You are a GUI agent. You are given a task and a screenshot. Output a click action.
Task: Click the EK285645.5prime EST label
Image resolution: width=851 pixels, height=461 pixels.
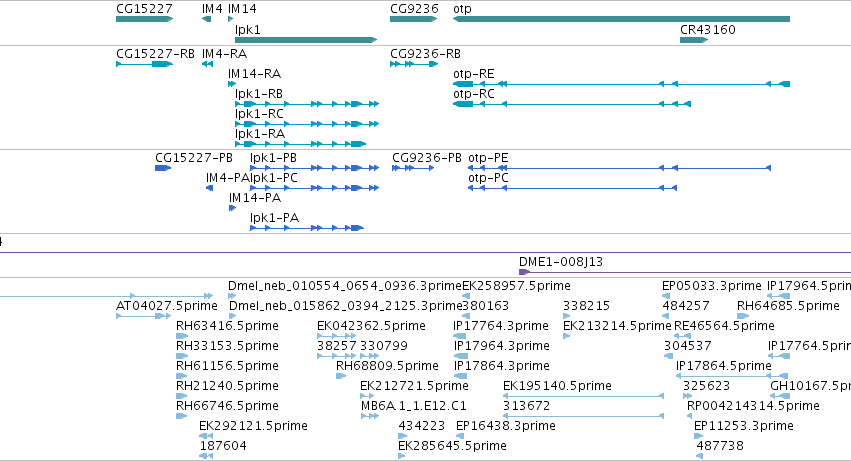click(452, 446)
